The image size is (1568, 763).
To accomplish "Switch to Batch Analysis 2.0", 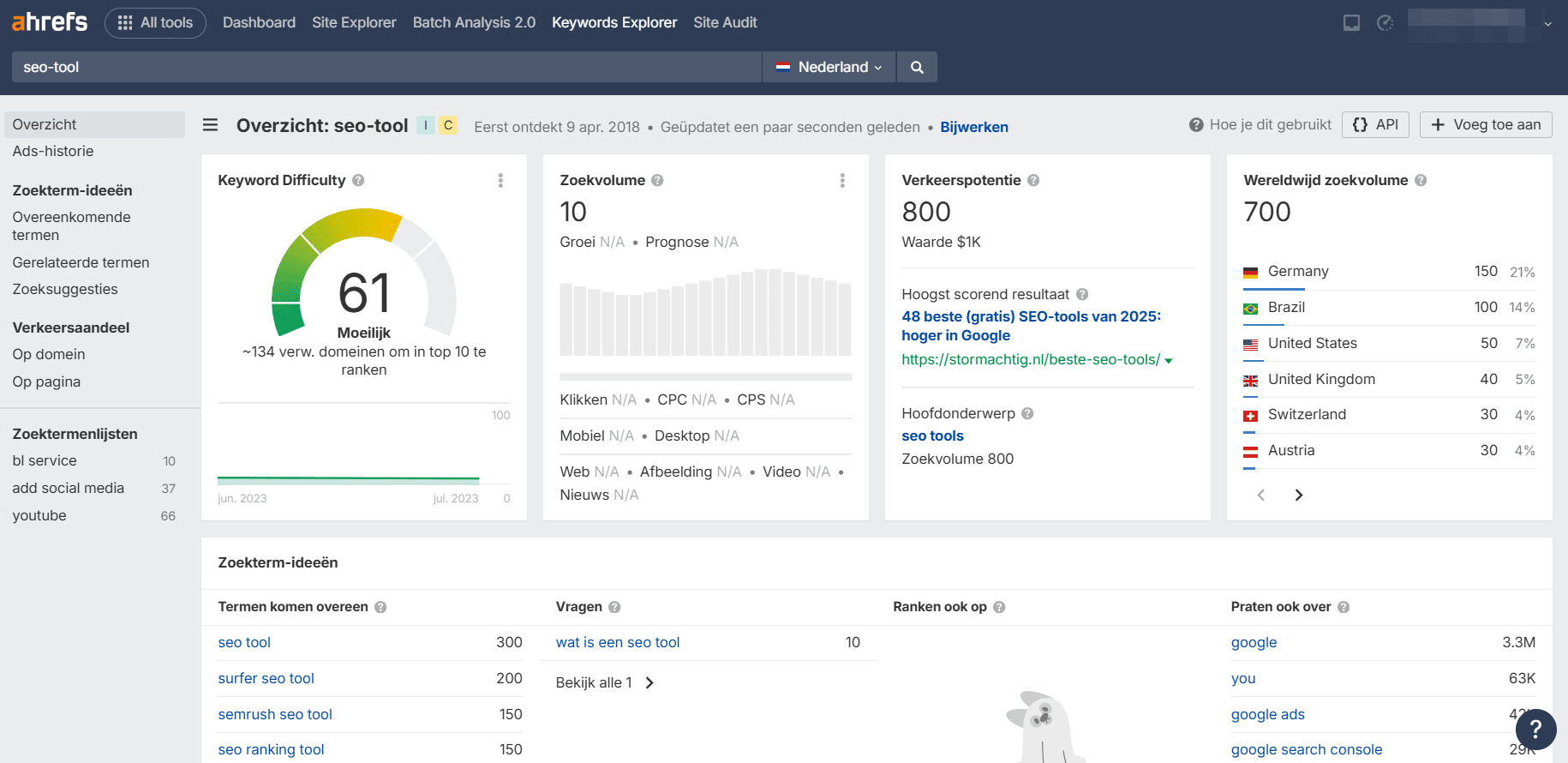I will 474,22.
